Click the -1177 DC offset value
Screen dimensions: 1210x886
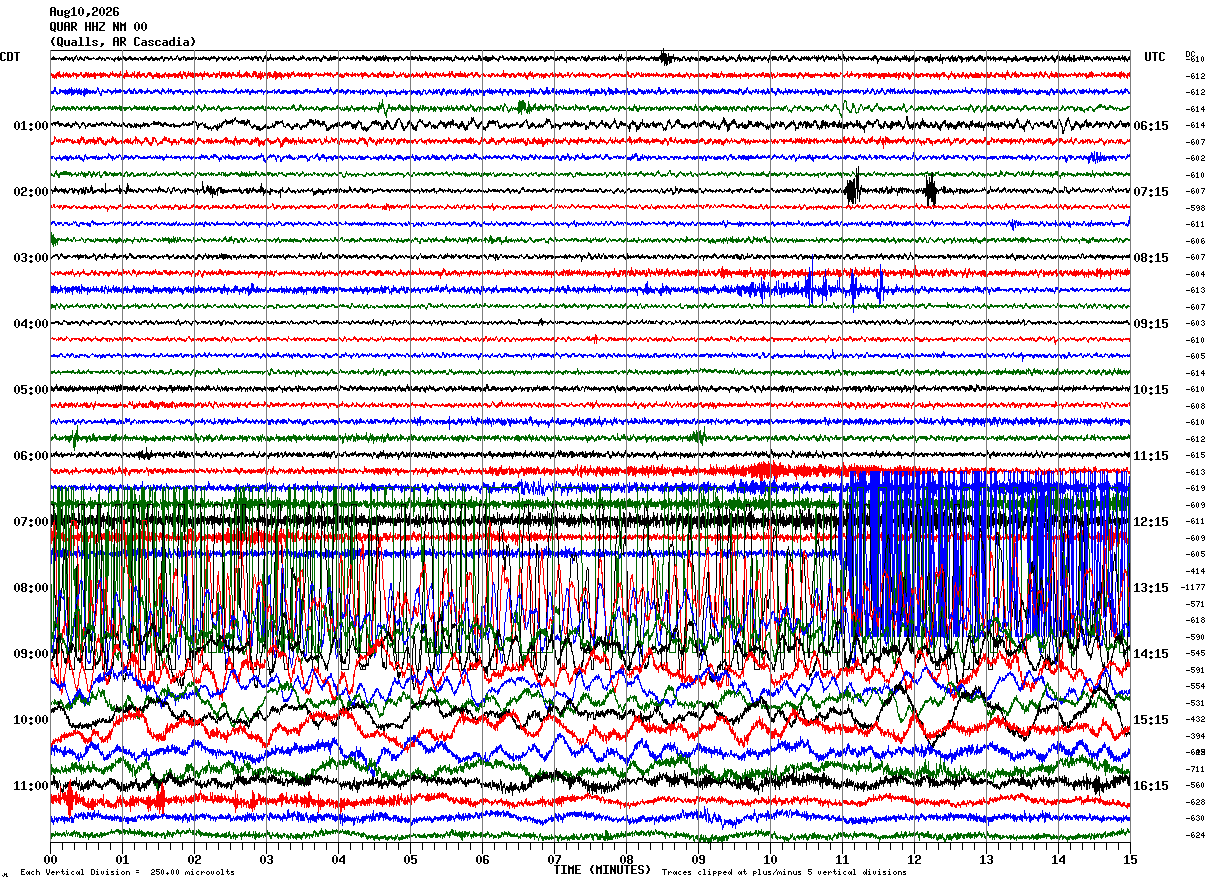[1194, 588]
